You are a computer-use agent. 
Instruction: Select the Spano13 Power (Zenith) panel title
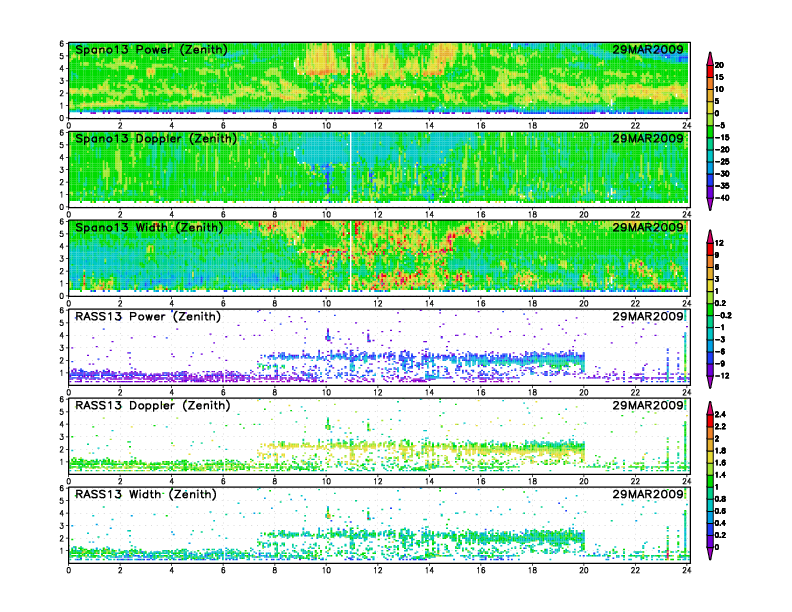pyautogui.click(x=150, y=50)
